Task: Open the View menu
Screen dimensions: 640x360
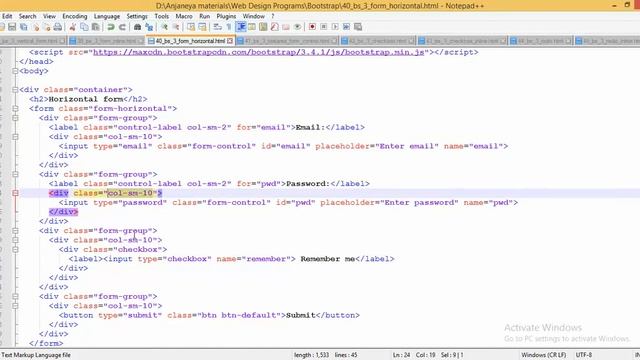Action: point(49,16)
